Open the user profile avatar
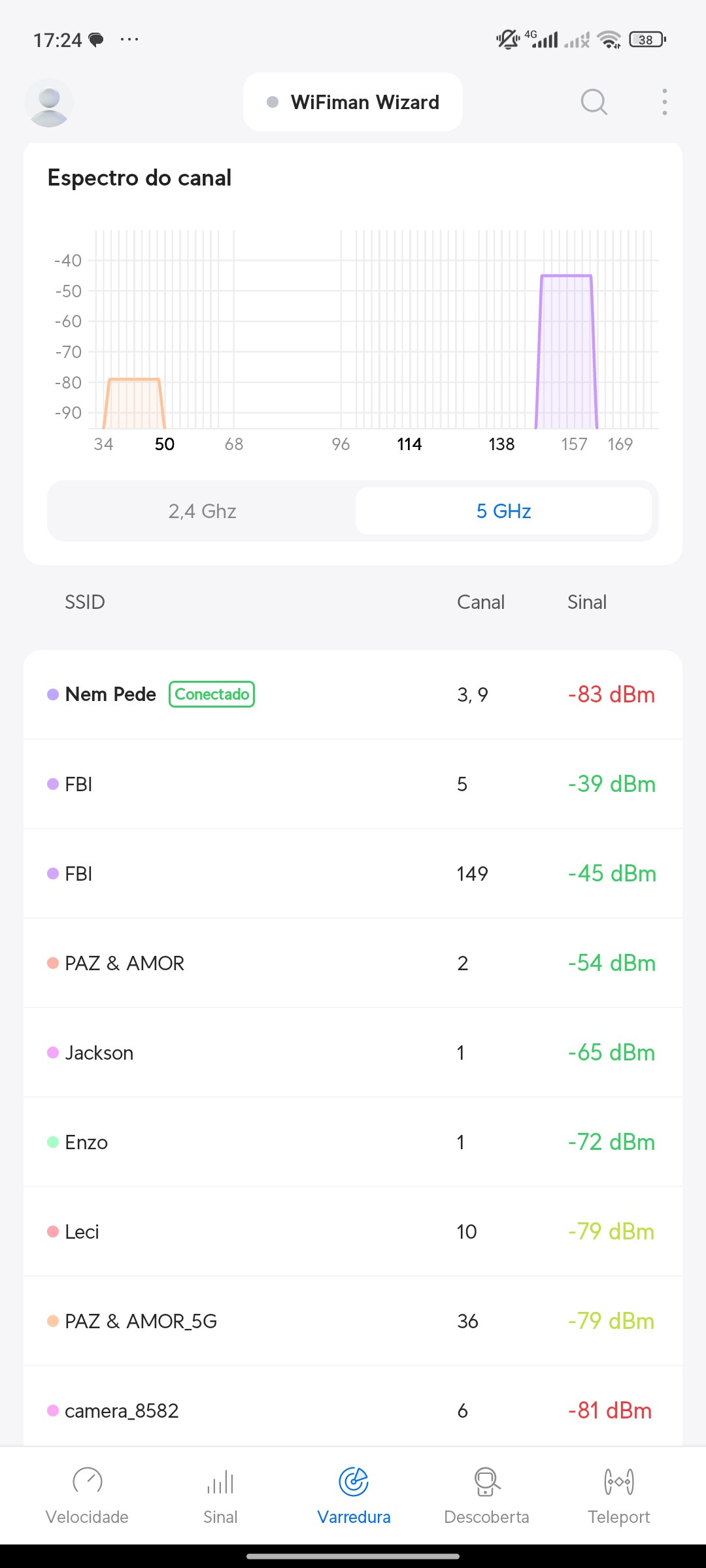Viewport: 706px width, 1568px height. tap(49, 103)
